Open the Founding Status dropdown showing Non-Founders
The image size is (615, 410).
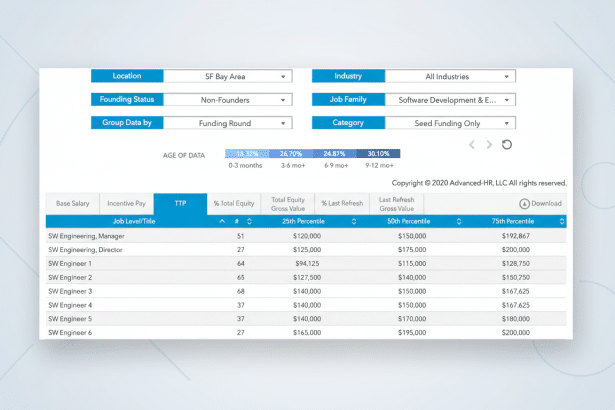227,100
